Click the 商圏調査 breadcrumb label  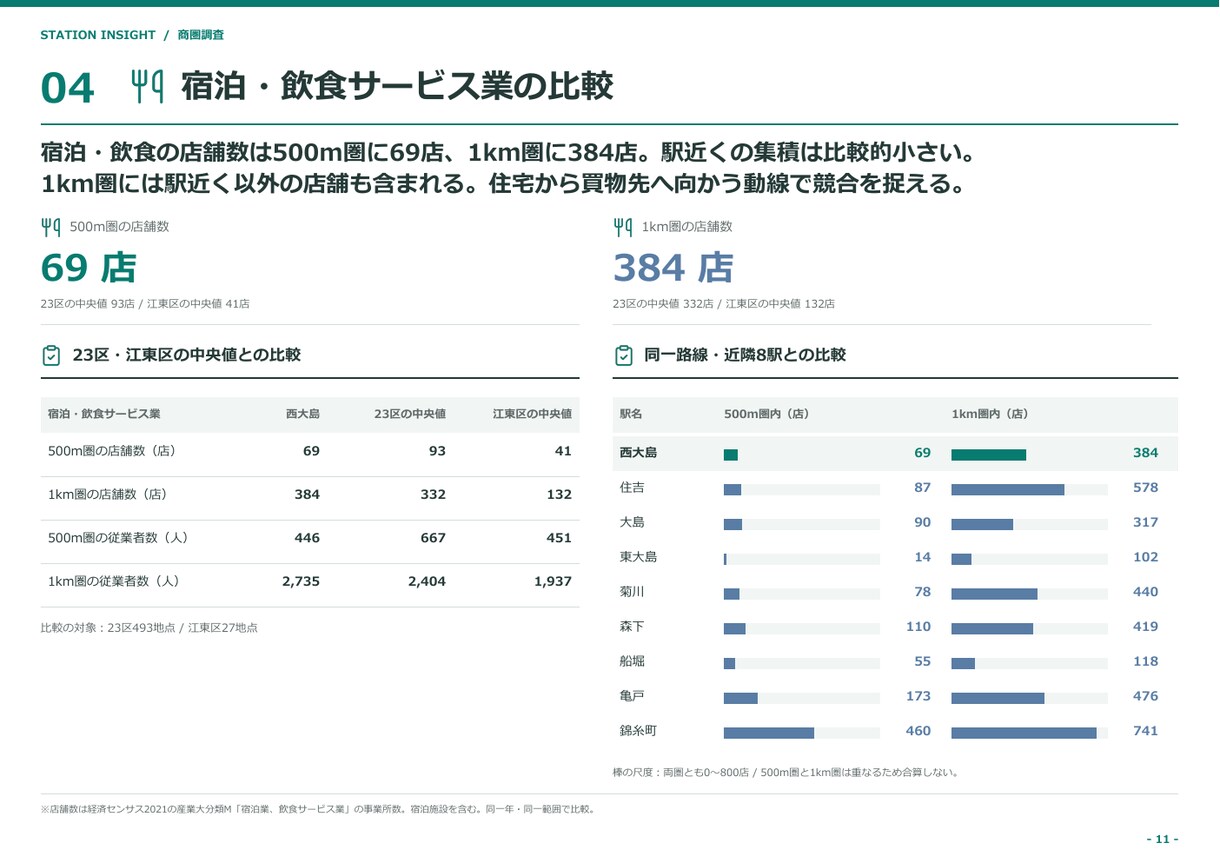point(200,35)
